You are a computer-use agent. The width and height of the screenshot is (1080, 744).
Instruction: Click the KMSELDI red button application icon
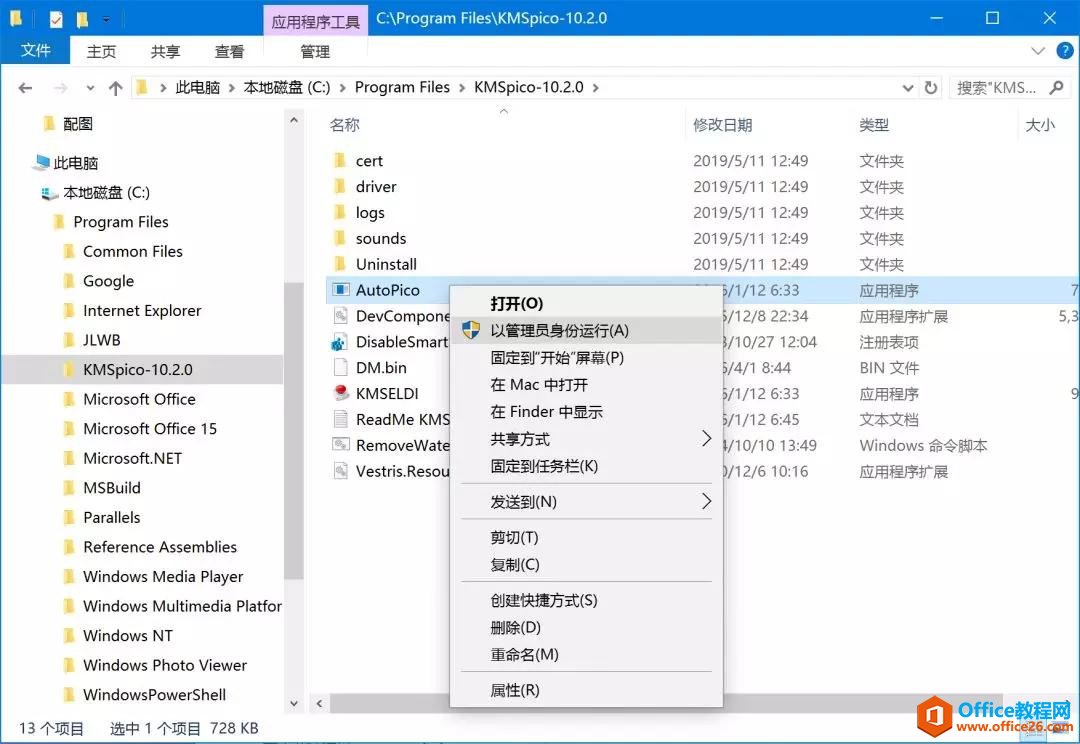[x=340, y=394]
